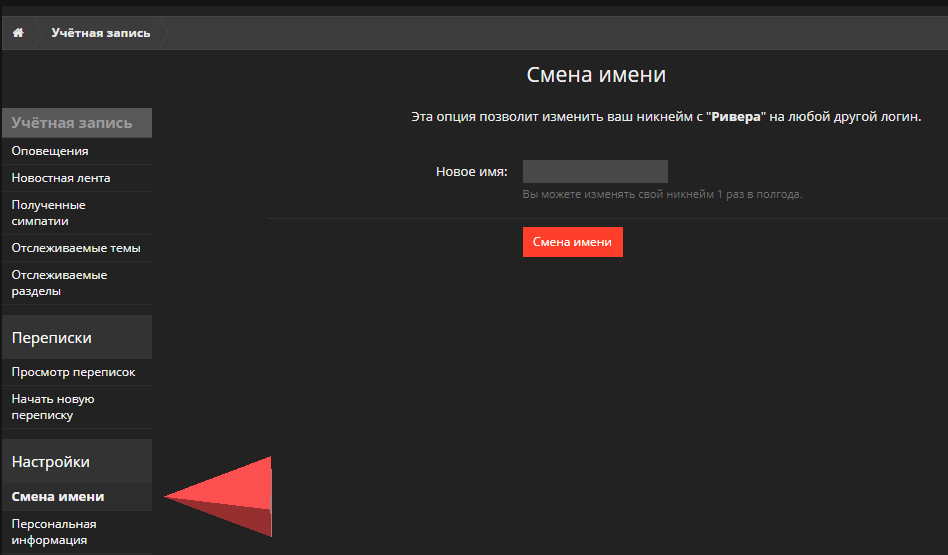Click the bold nickname Ривера
The image size is (948, 555).
(x=736, y=117)
